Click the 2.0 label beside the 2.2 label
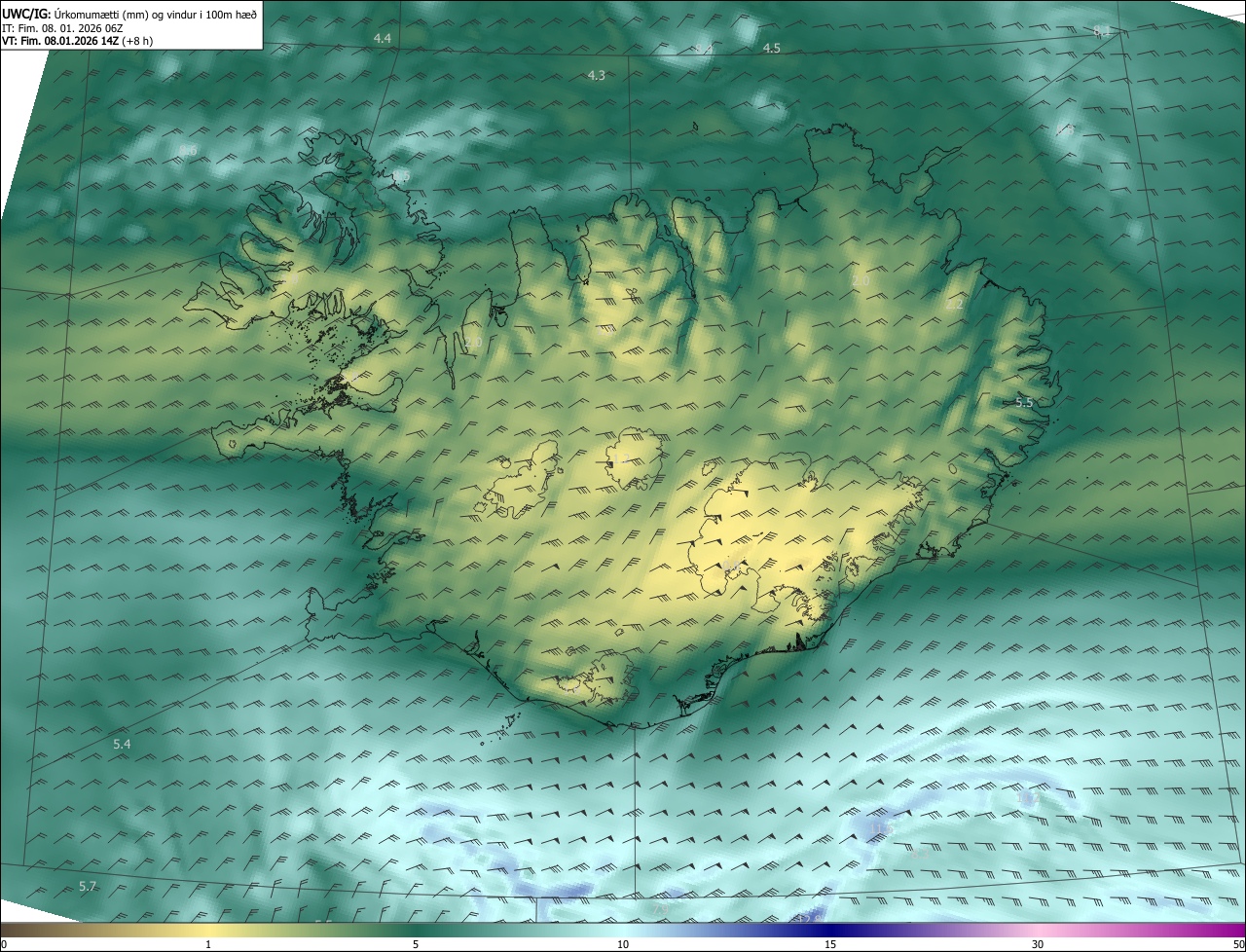1246x952 pixels. pyautogui.click(x=861, y=280)
